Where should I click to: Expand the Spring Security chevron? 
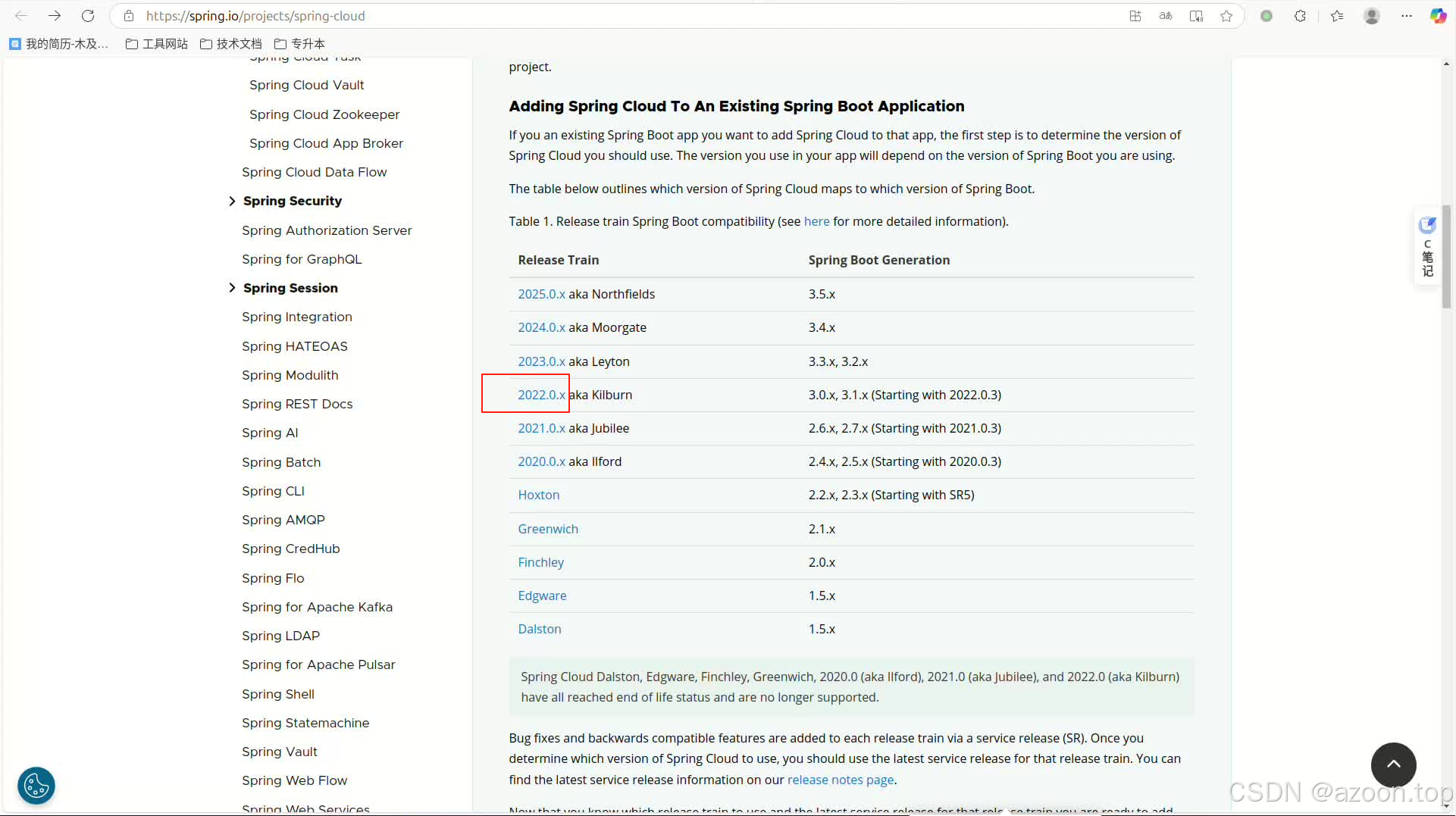[232, 201]
